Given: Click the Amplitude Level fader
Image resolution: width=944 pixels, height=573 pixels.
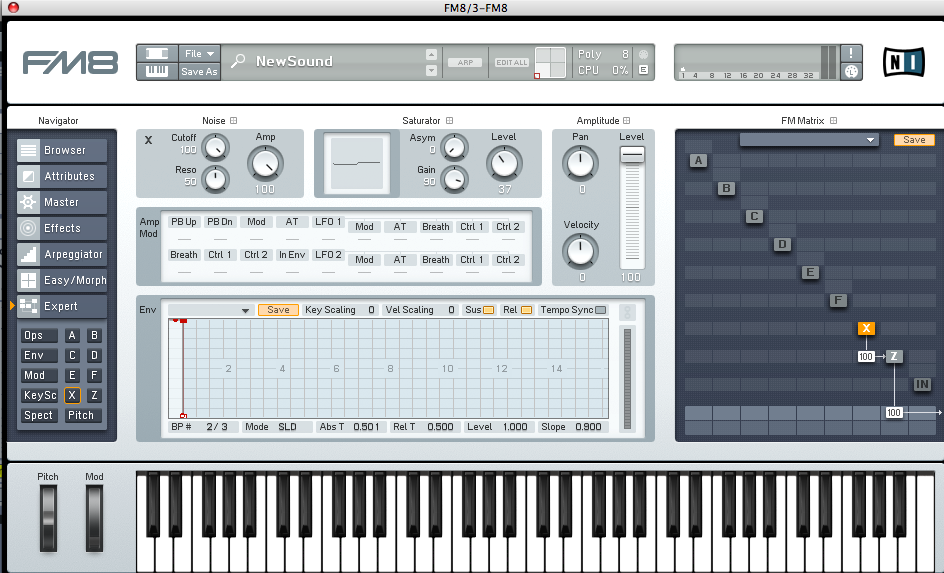Looking at the screenshot, I should 632,154.
